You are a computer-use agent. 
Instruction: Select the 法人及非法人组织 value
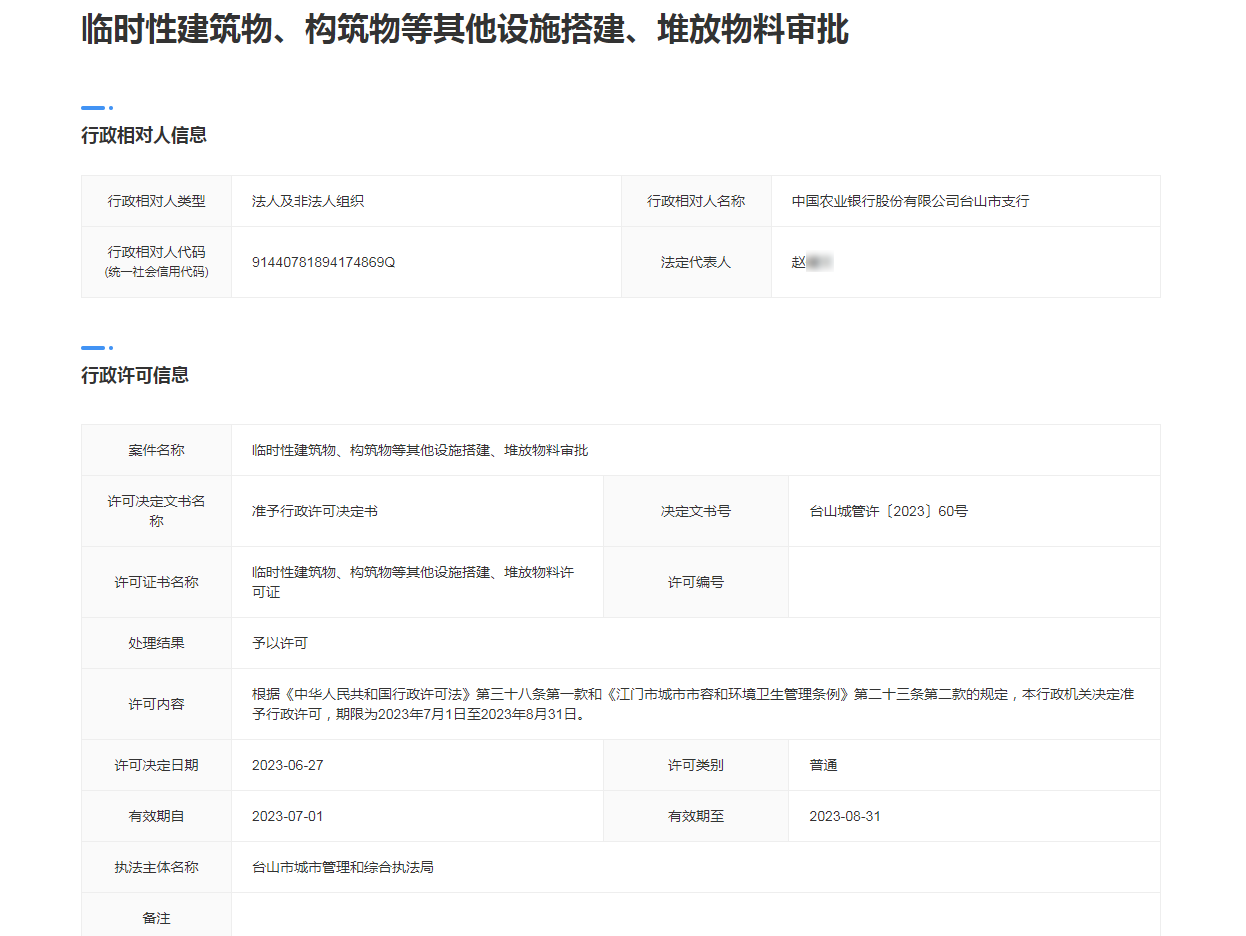tap(308, 201)
